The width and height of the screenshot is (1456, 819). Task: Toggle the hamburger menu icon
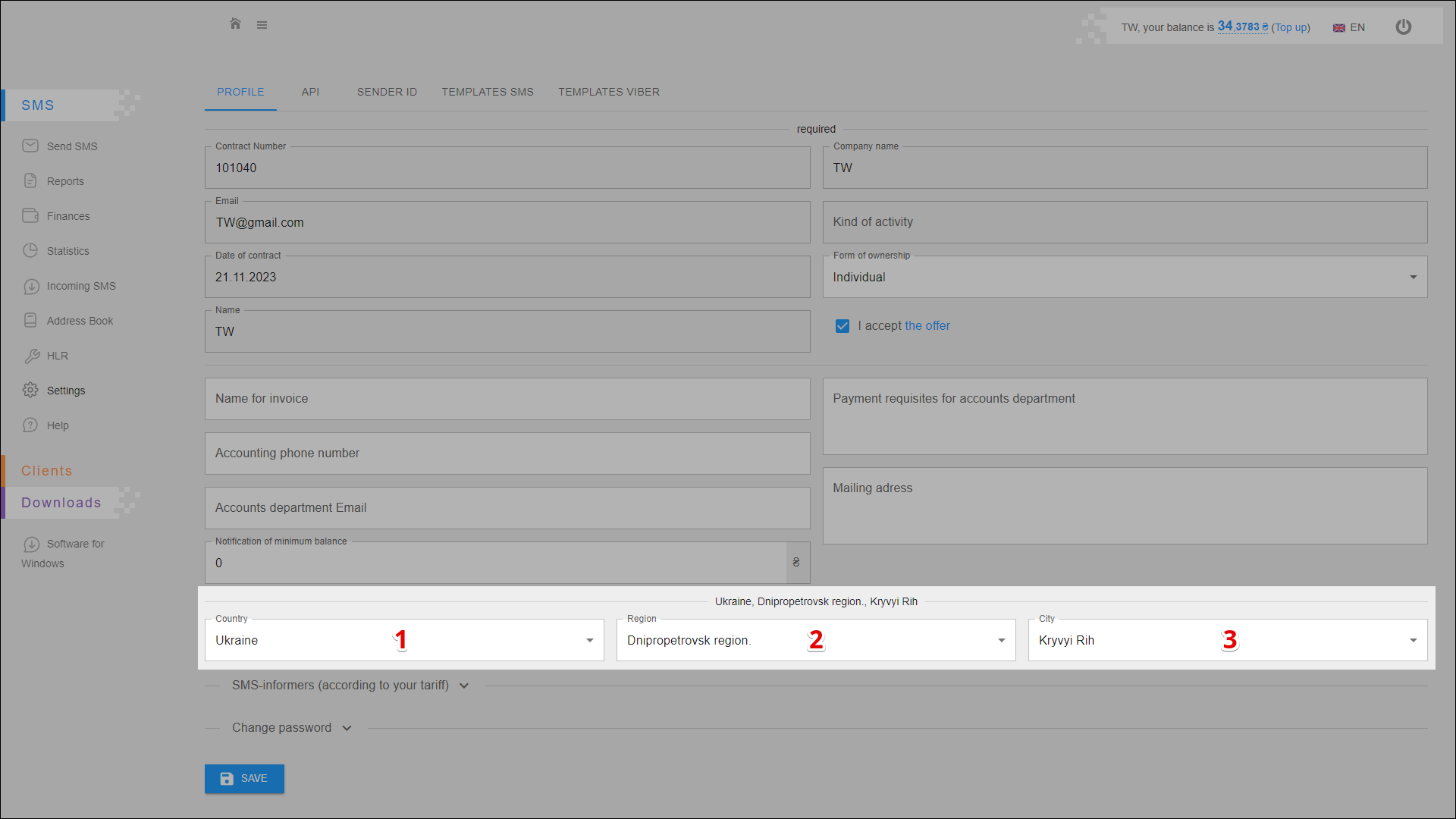coord(262,25)
